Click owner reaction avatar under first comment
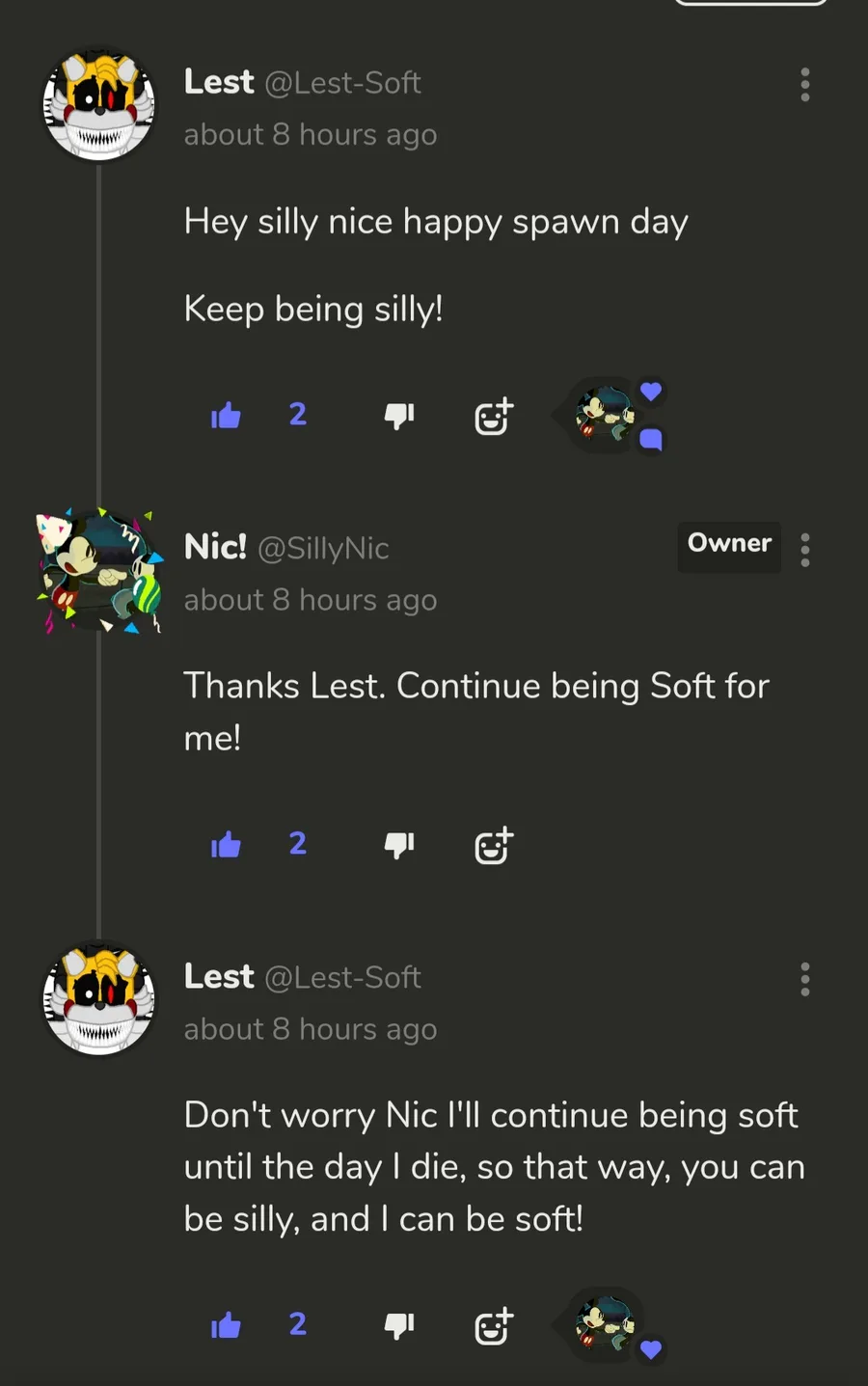 (x=606, y=415)
